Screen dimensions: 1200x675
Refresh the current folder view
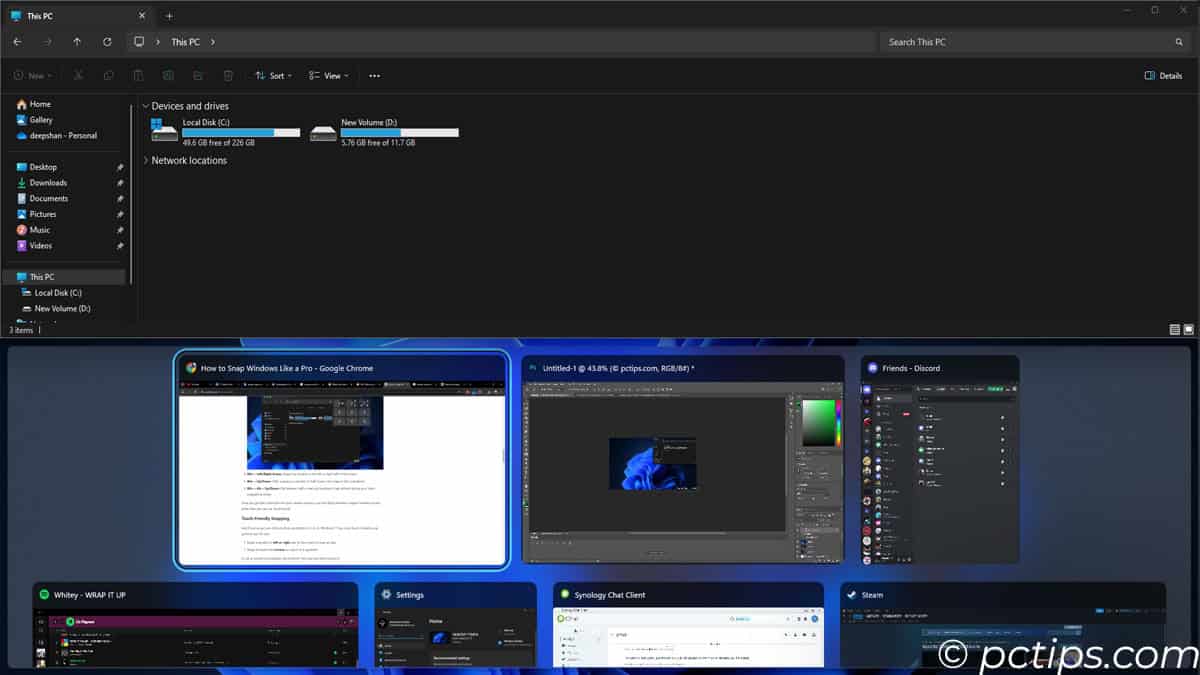(x=107, y=41)
